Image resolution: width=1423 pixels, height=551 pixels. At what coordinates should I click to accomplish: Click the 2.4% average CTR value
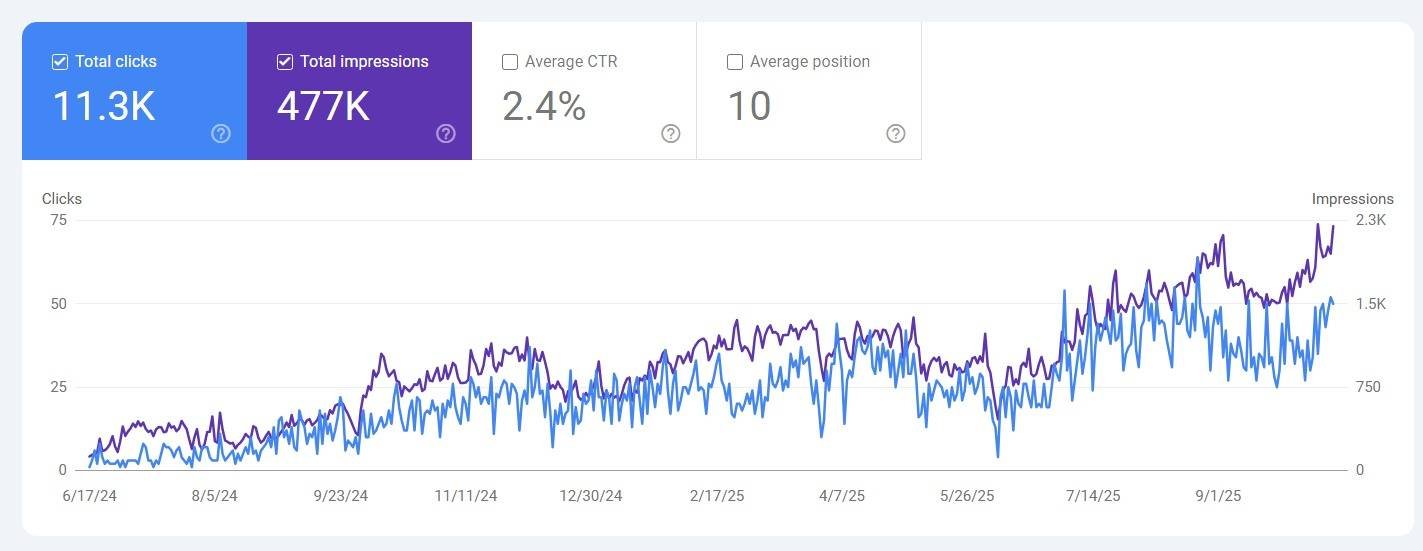[544, 106]
